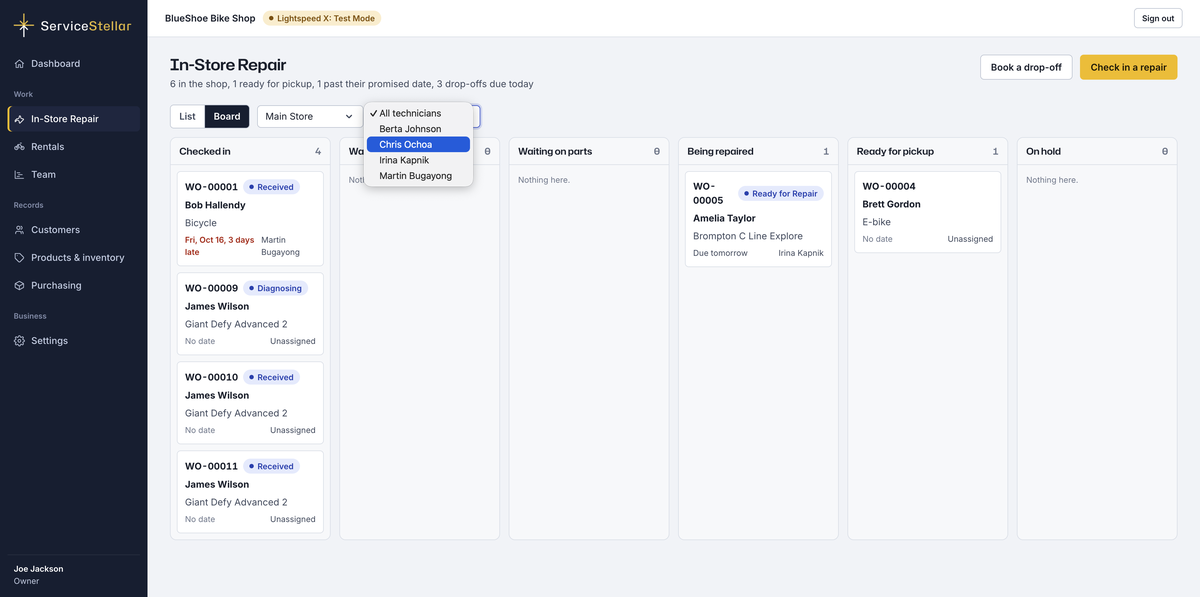Click the E-bike label on WO-00004
Viewport: 1200px width, 597px height.
tap(877, 222)
